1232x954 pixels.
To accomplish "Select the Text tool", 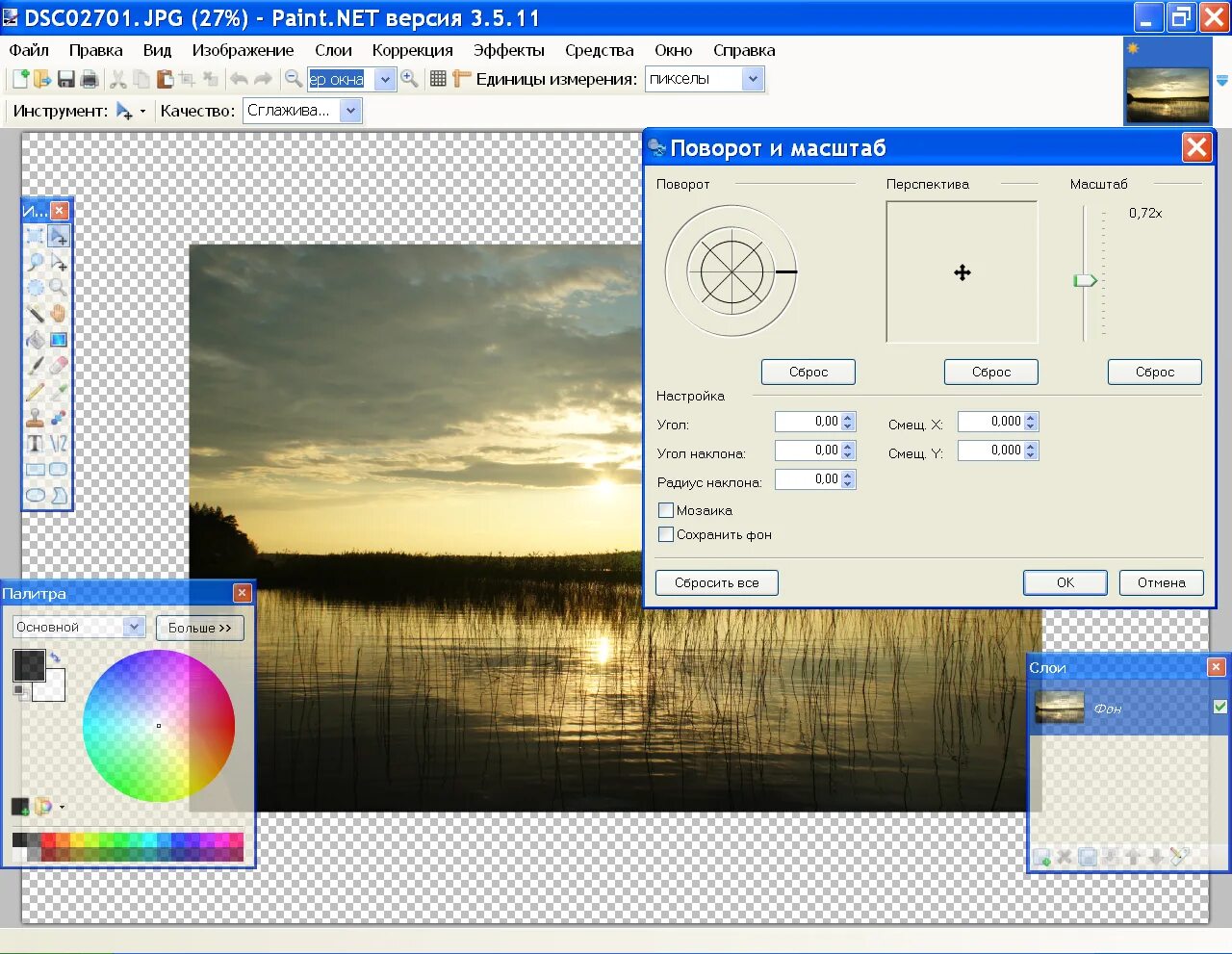I will (36, 444).
